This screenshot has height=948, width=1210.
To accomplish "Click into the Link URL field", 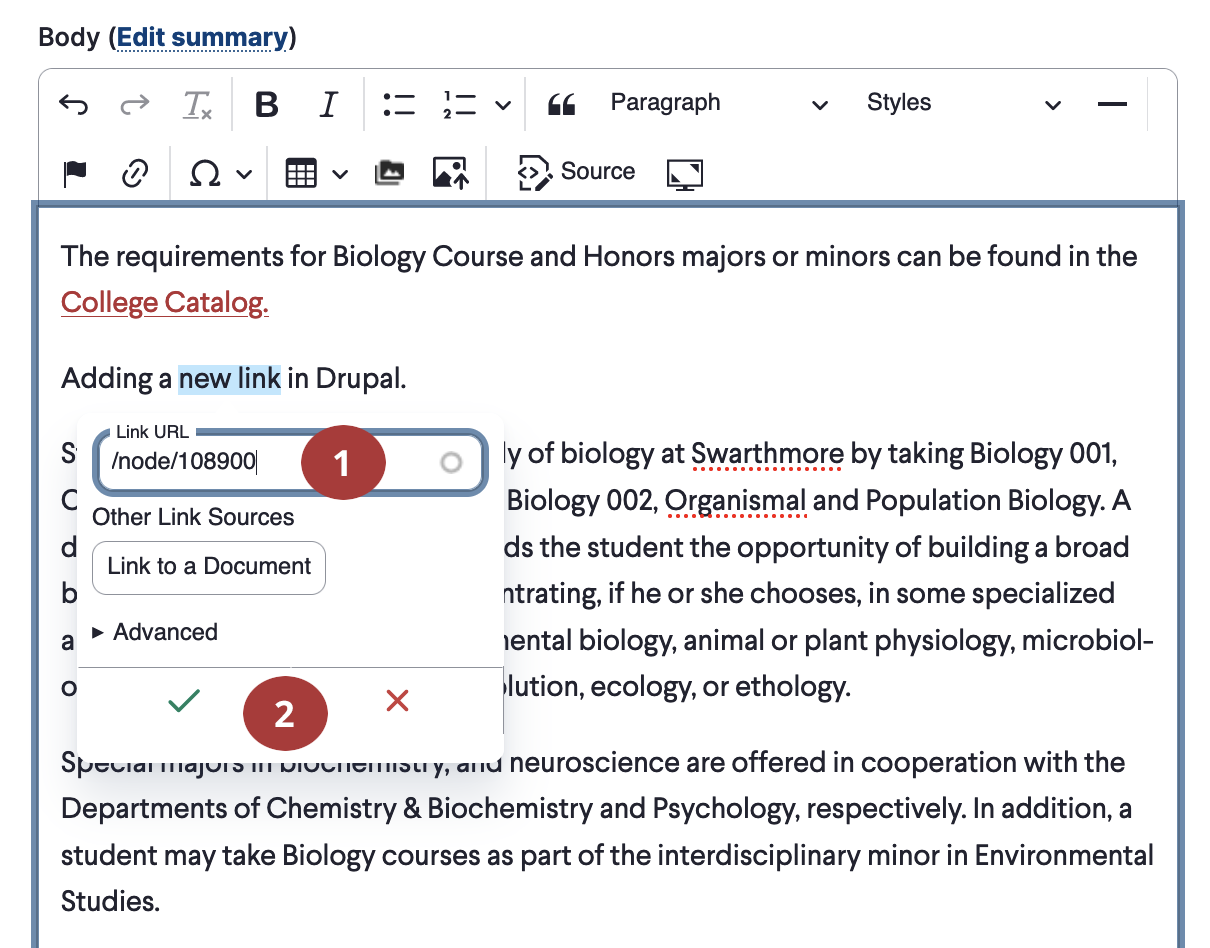I will (289, 461).
